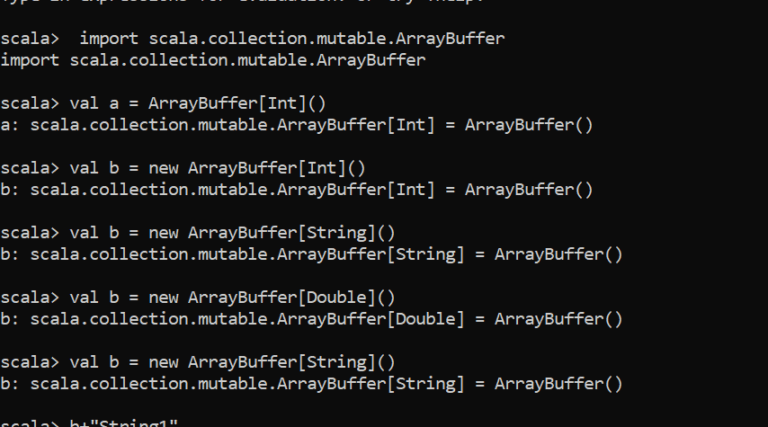Click the 'scala>' prompt before 'val a'
Image resolution: width=768 pixels, height=427 pixels.
click(x=30, y=104)
